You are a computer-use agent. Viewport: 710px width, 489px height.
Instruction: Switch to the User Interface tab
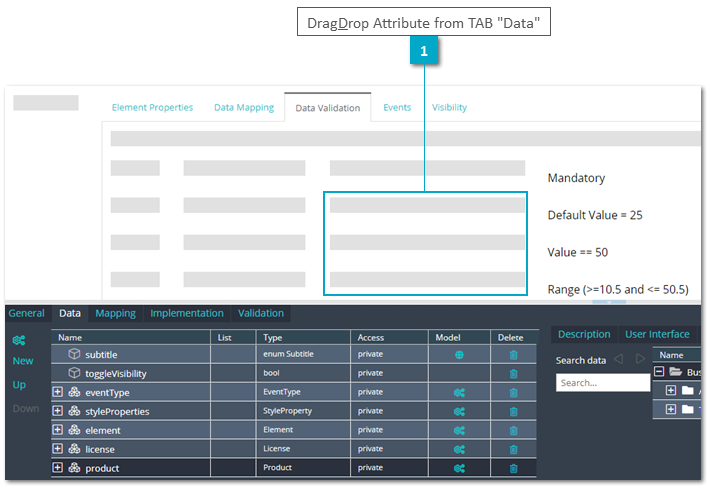point(657,334)
